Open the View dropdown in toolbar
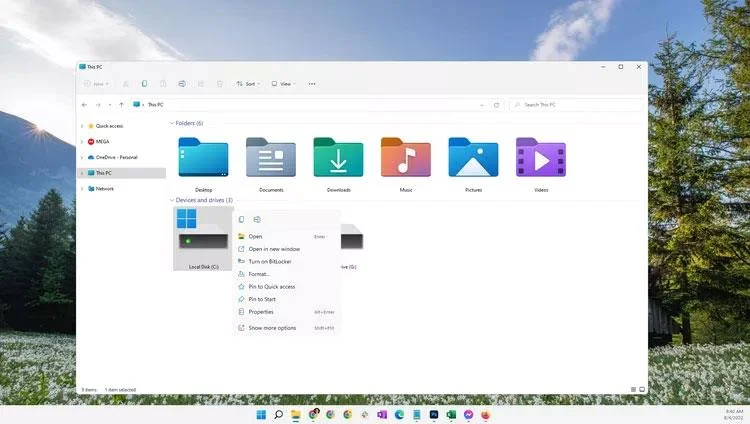 pos(284,84)
